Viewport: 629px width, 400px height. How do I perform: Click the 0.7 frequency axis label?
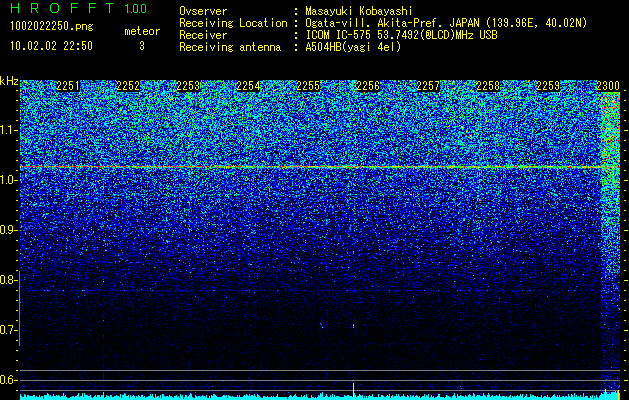[8, 330]
